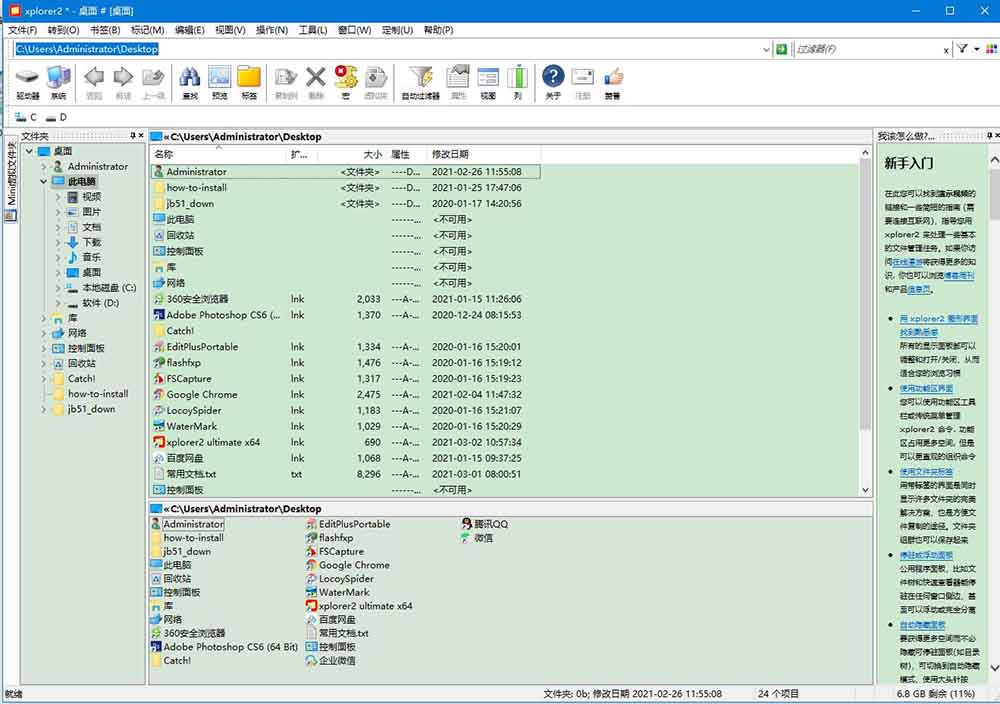1000x704 pixels.
Task: Open the 转到(O) menu
Action: point(63,30)
